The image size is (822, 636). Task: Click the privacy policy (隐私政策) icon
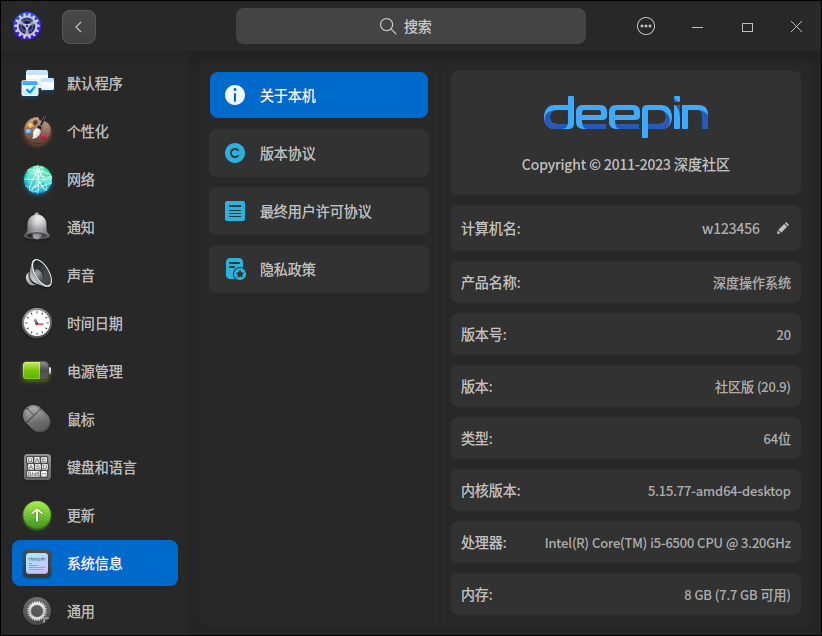coord(235,269)
